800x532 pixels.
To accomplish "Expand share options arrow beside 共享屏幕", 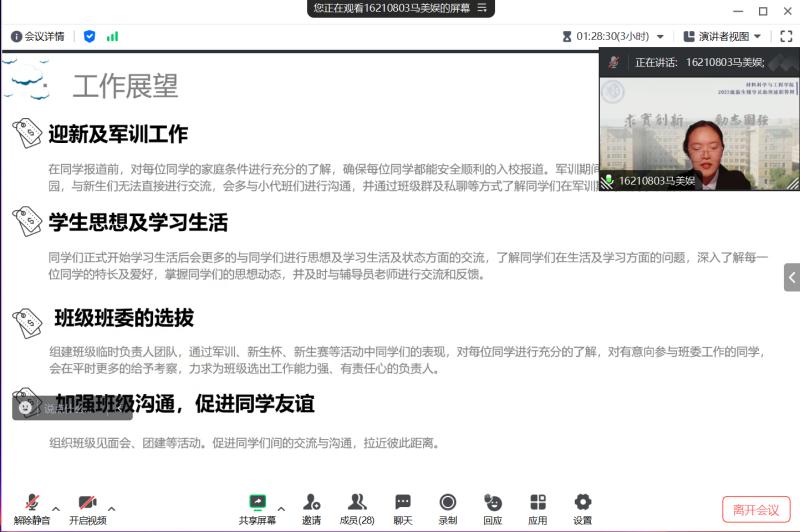I will click(x=281, y=507).
